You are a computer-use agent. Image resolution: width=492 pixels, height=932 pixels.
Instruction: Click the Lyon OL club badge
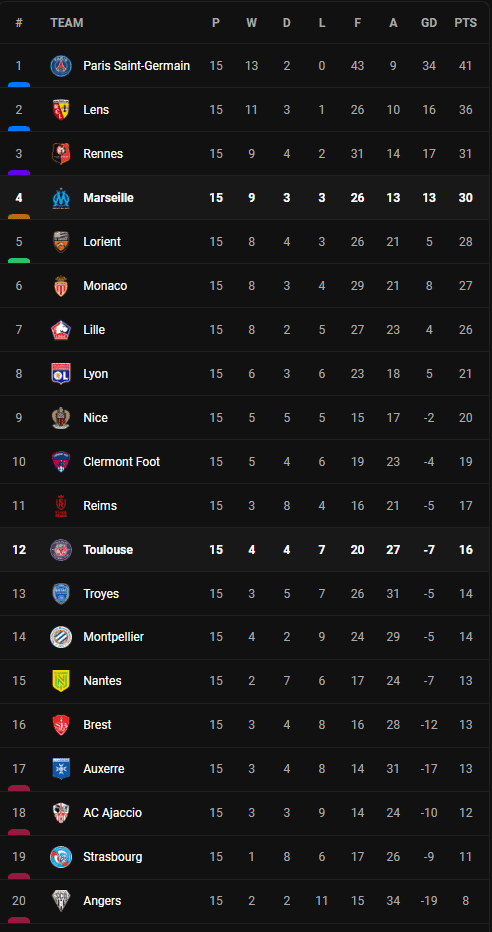tap(61, 374)
